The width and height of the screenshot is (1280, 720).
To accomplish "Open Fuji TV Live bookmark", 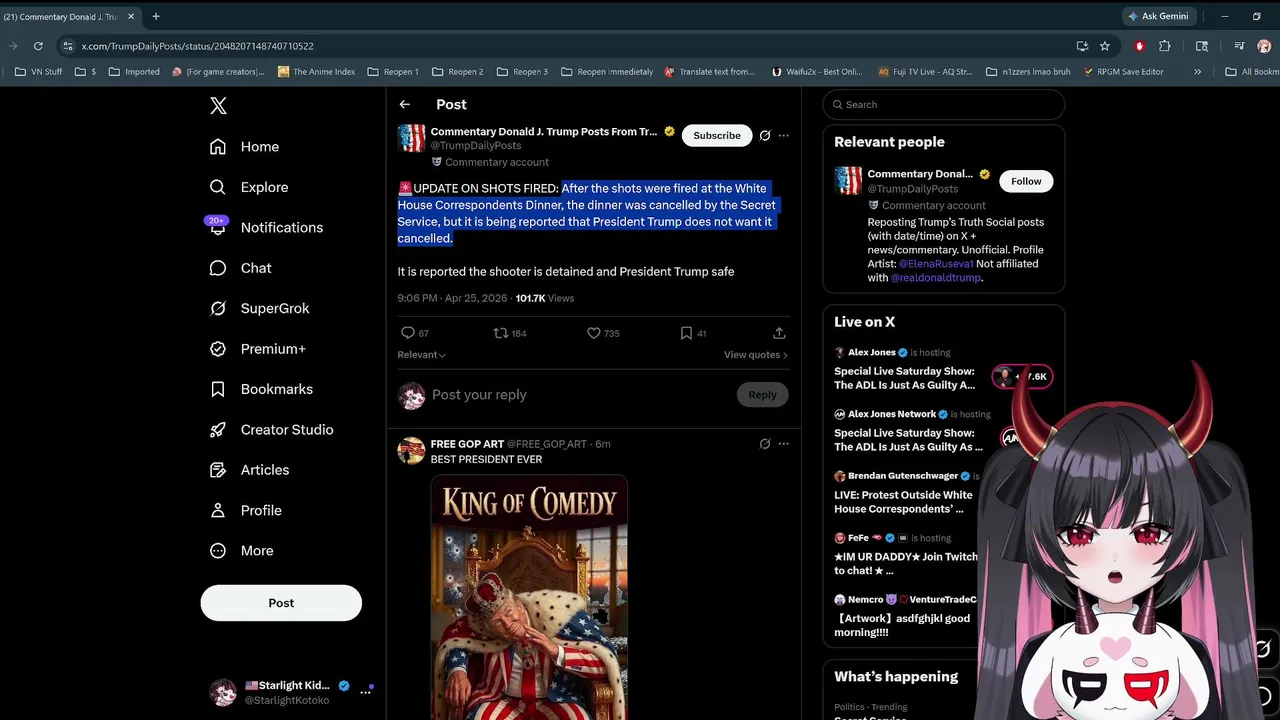I will pos(925,72).
